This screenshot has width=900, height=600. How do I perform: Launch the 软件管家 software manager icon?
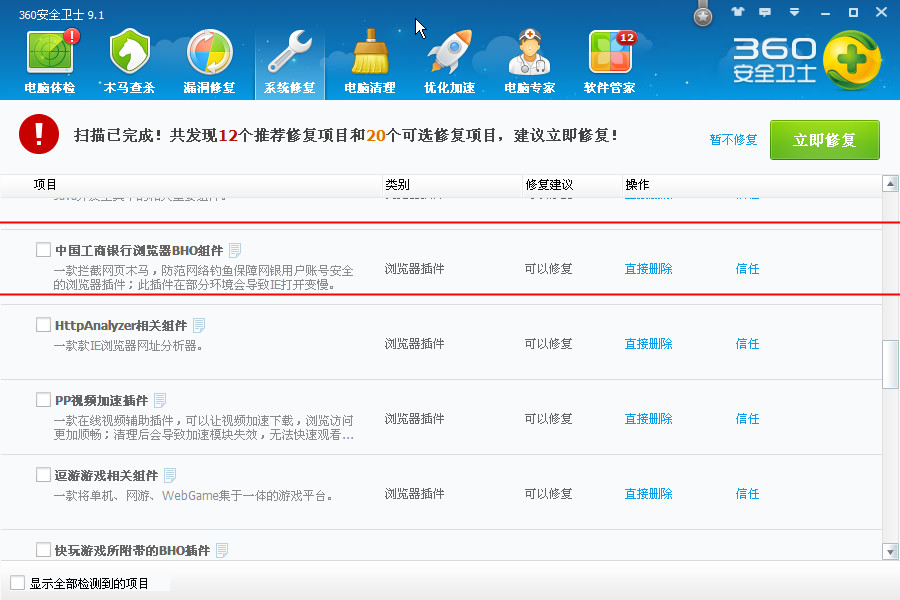coord(609,53)
